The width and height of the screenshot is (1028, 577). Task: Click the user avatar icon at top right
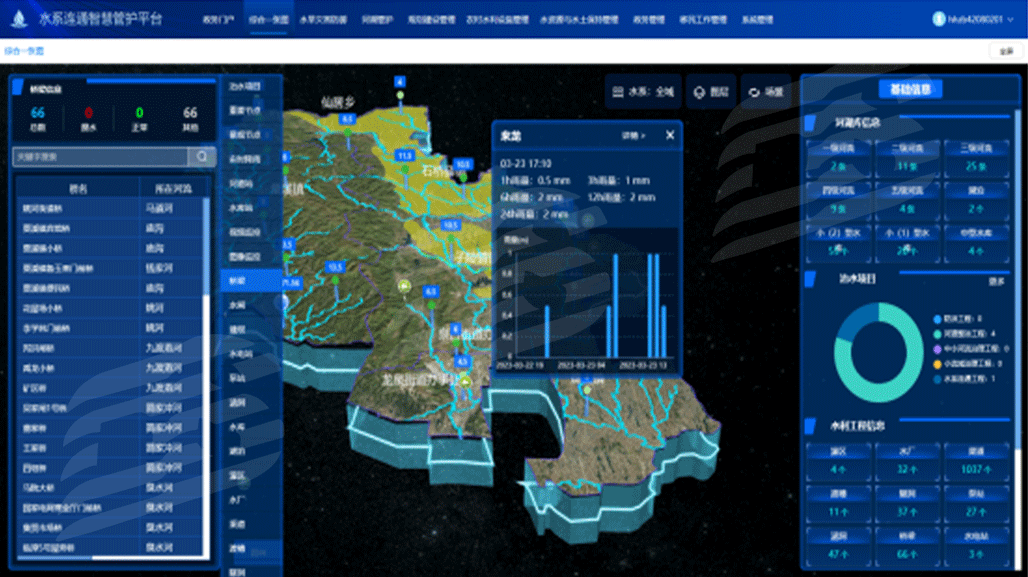(x=938, y=19)
